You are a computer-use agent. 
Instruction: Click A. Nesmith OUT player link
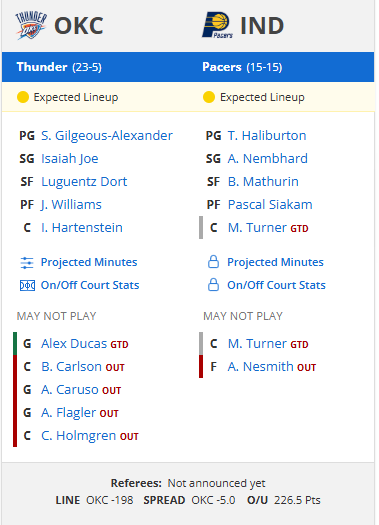272,367
